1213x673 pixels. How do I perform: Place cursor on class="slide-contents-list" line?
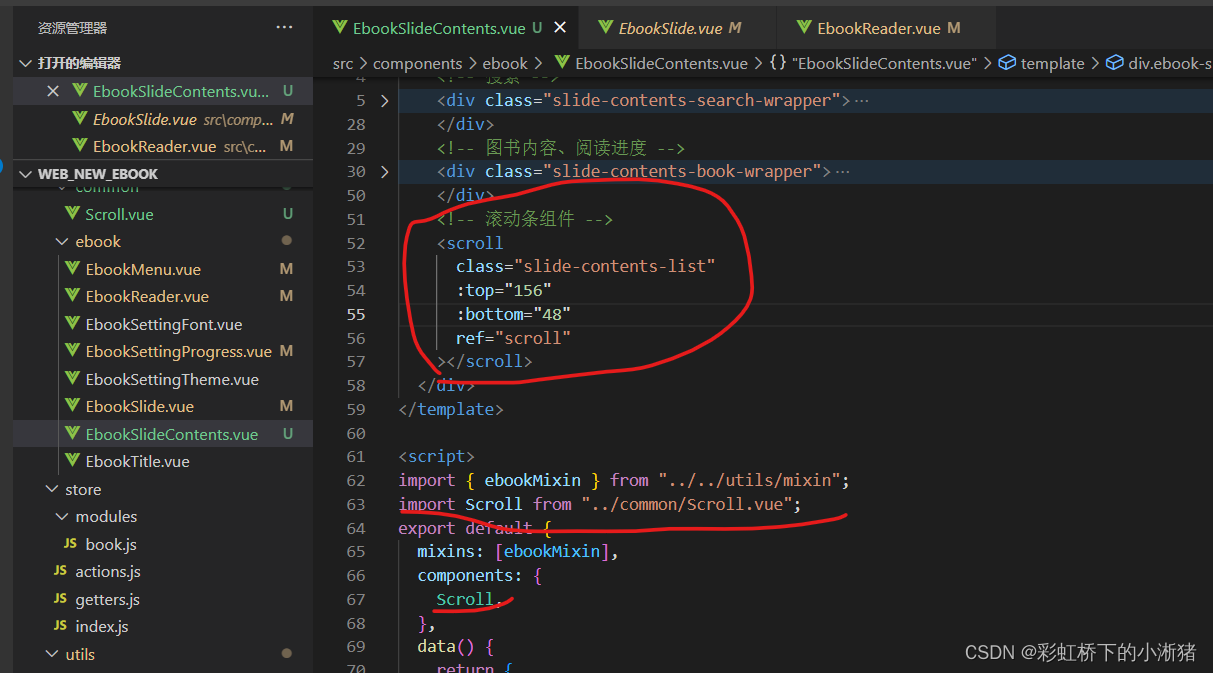(586, 266)
